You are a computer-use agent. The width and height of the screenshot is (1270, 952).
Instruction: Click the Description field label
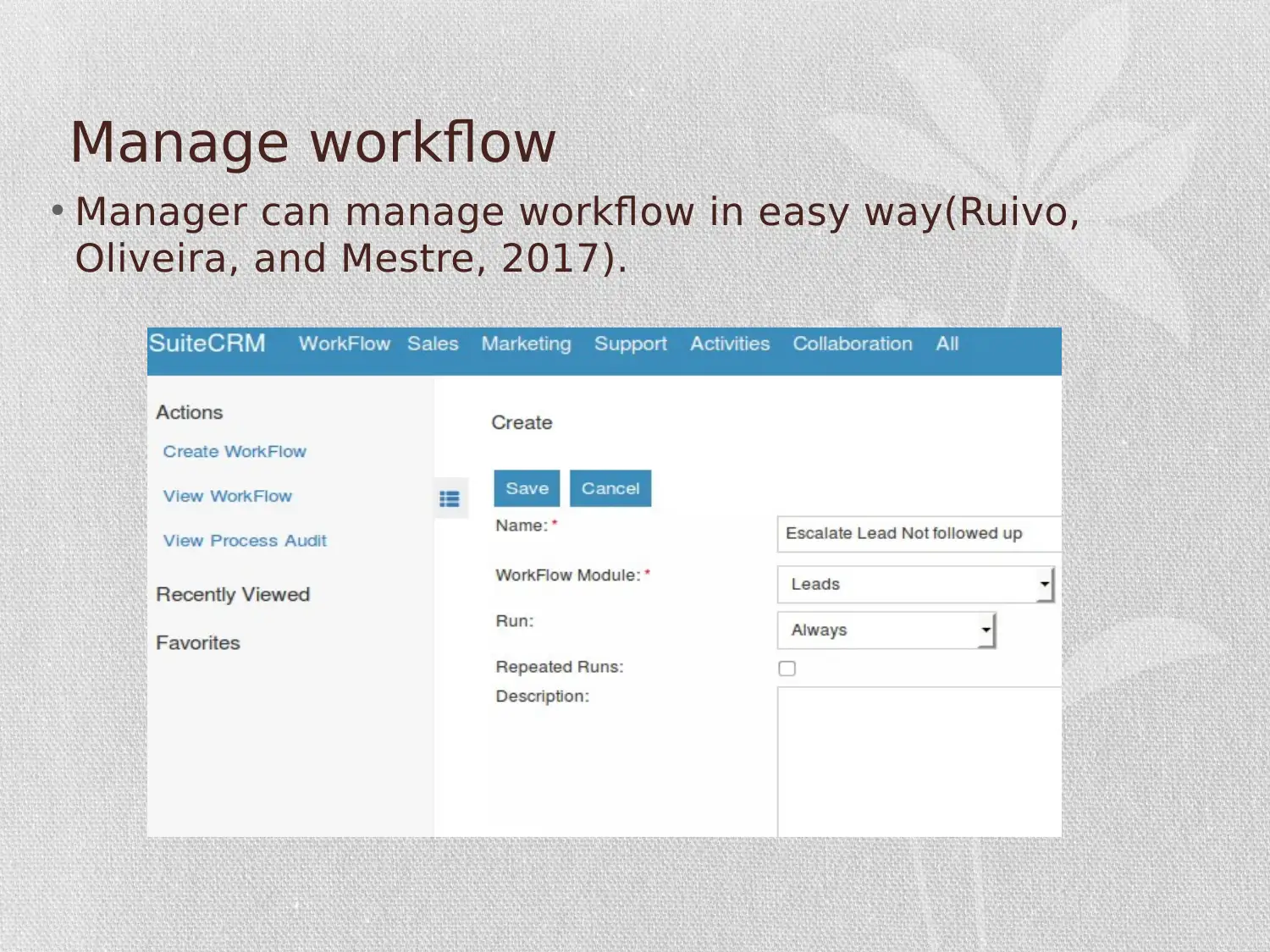click(543, 696)
